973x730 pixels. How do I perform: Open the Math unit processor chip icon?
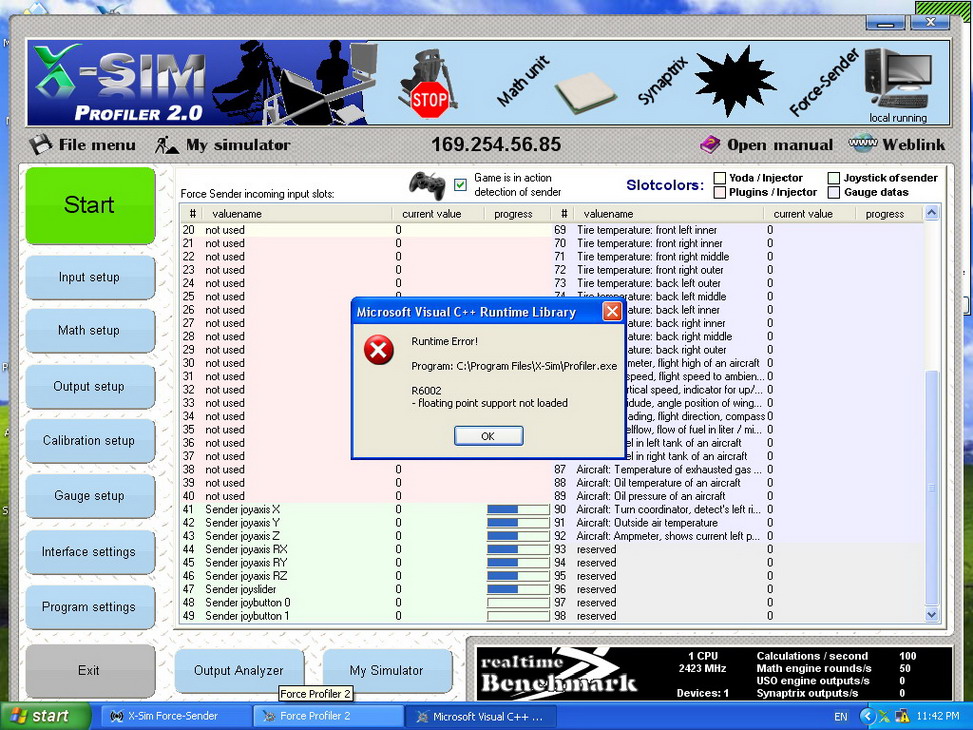point(585,93)
